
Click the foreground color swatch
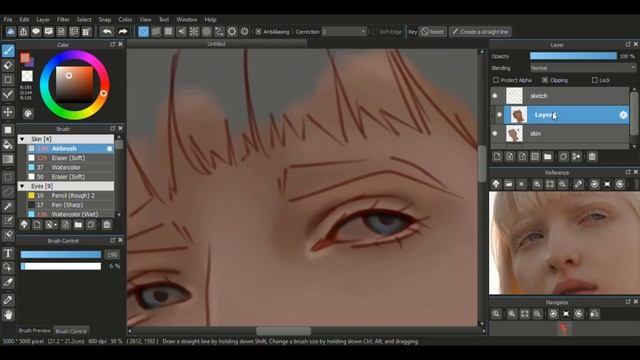coord(25,58)
